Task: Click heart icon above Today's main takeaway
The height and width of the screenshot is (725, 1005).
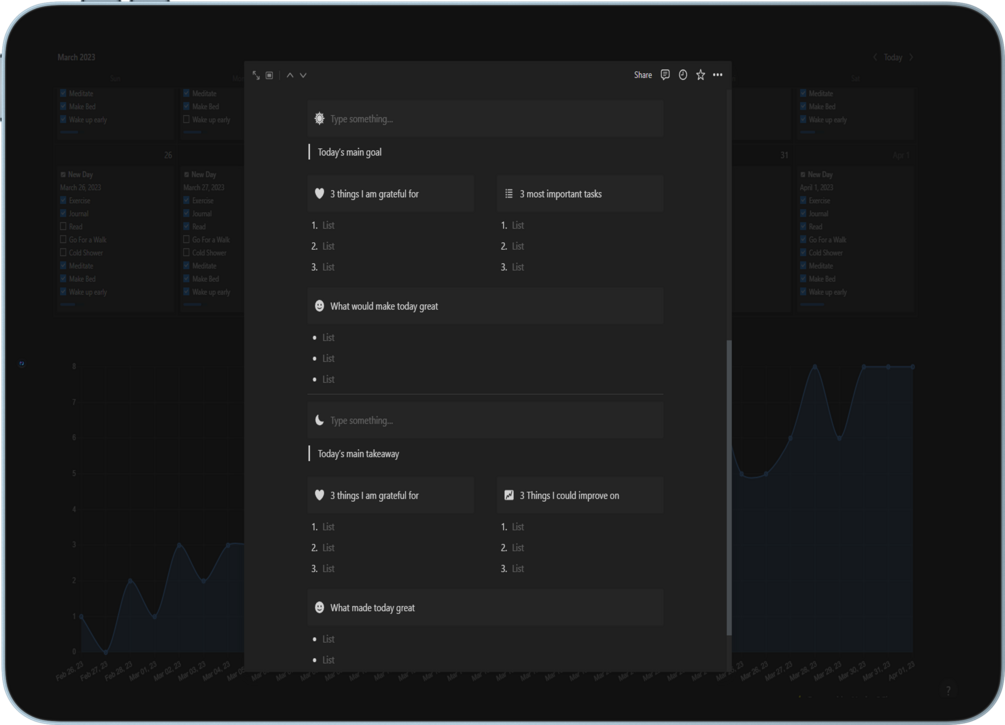Action: click(319, 194)
